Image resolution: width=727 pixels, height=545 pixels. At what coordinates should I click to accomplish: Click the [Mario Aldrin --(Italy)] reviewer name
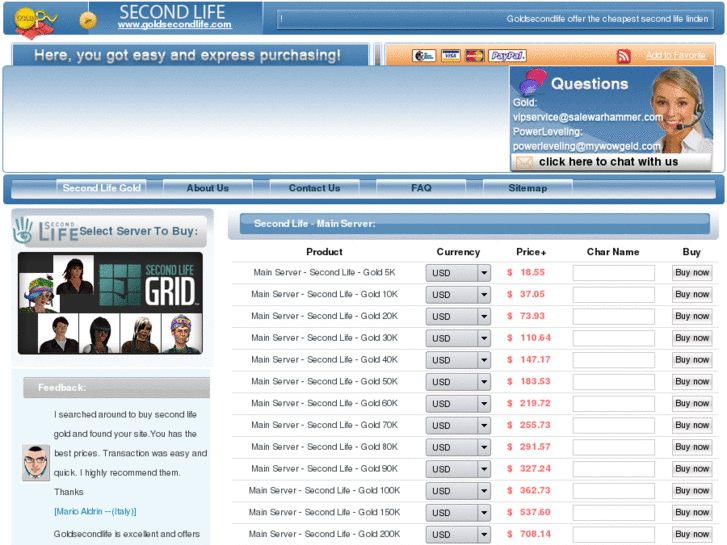click(x=95, y=512)
